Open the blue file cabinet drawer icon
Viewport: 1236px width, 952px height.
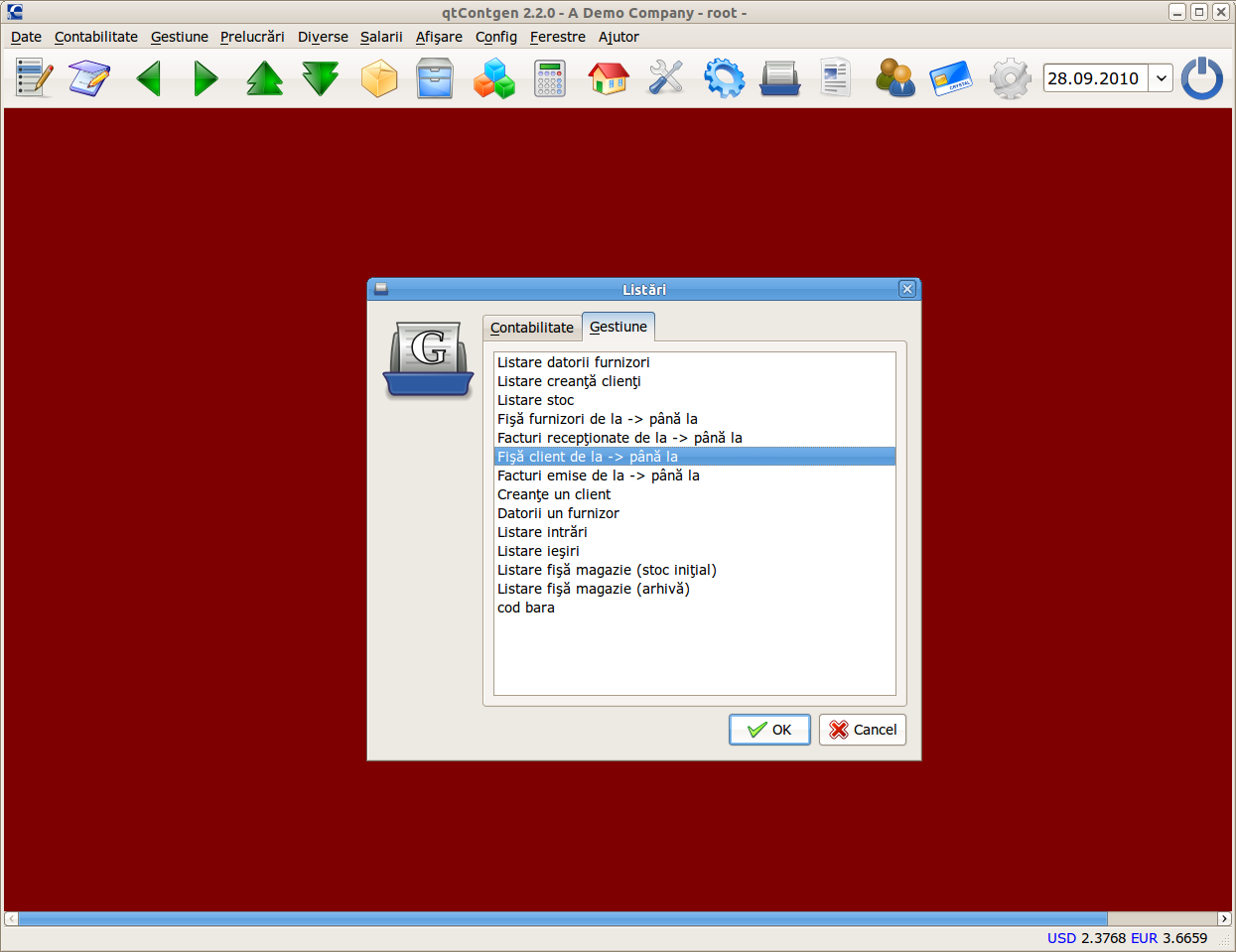click(435, 77)
